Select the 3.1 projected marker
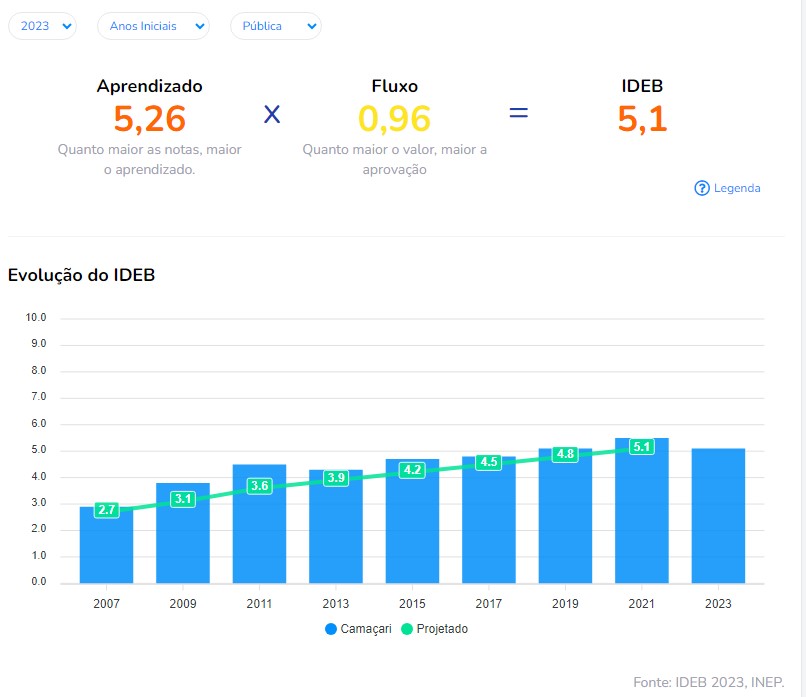The width and height of the screenshot is (806, 697). 183,499
